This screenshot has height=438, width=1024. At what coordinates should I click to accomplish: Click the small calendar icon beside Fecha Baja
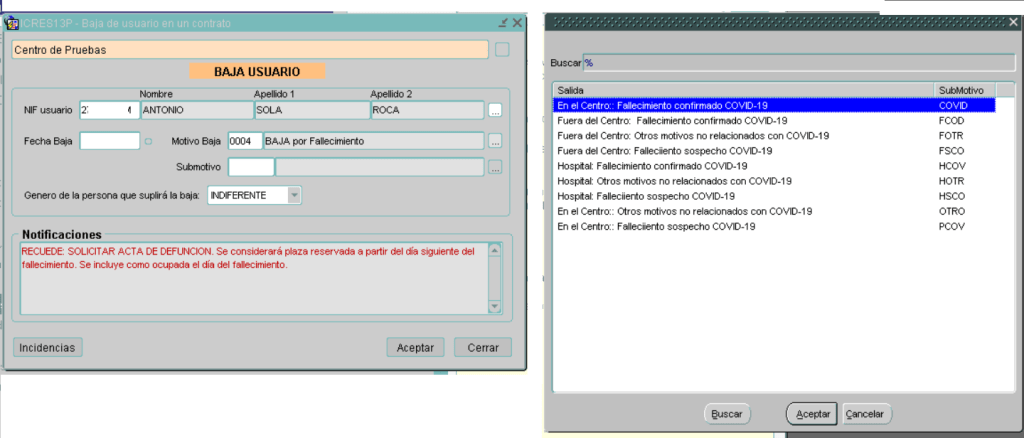(149, 141)
